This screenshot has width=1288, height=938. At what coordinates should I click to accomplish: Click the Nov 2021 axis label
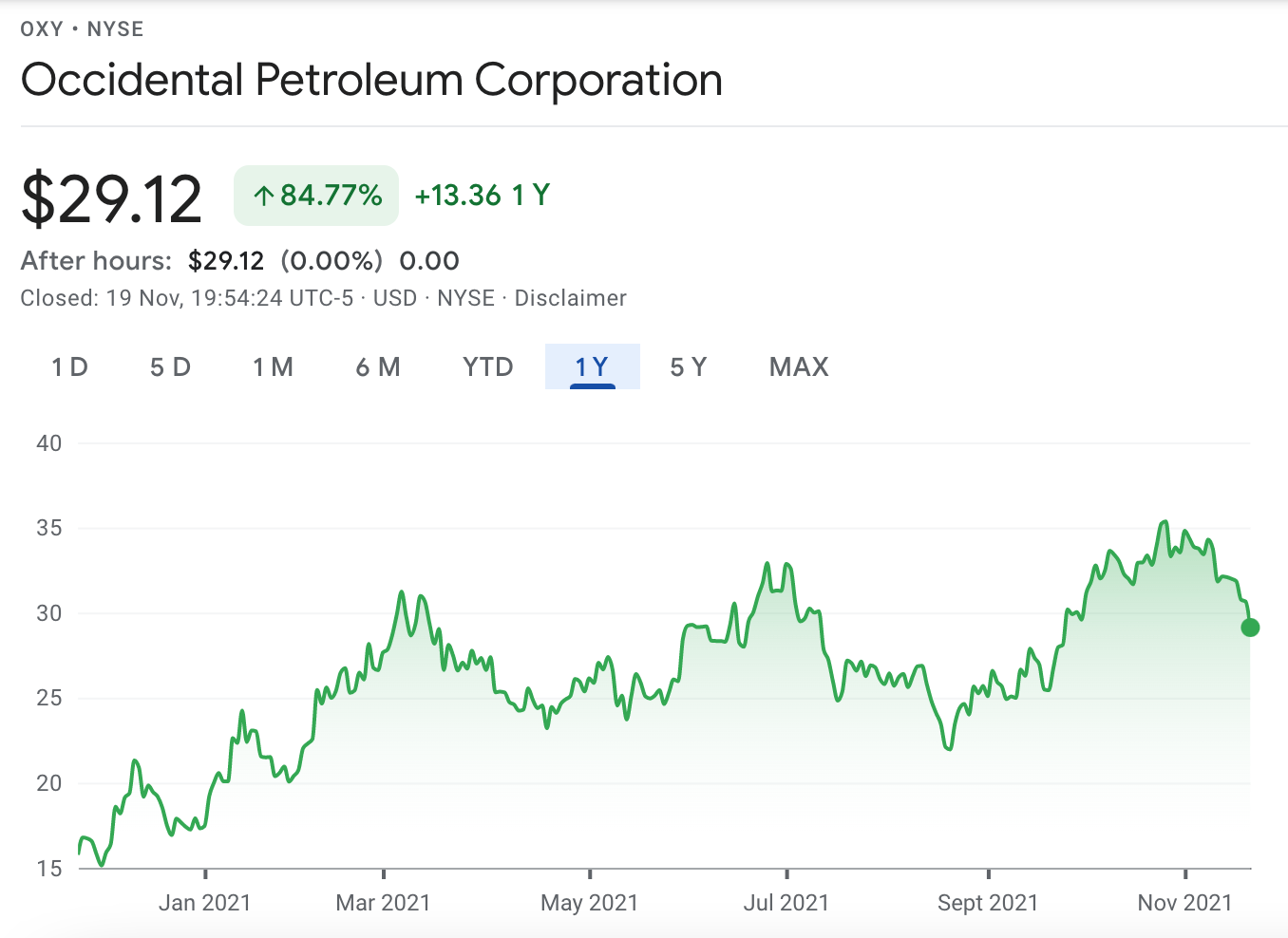1184,902
